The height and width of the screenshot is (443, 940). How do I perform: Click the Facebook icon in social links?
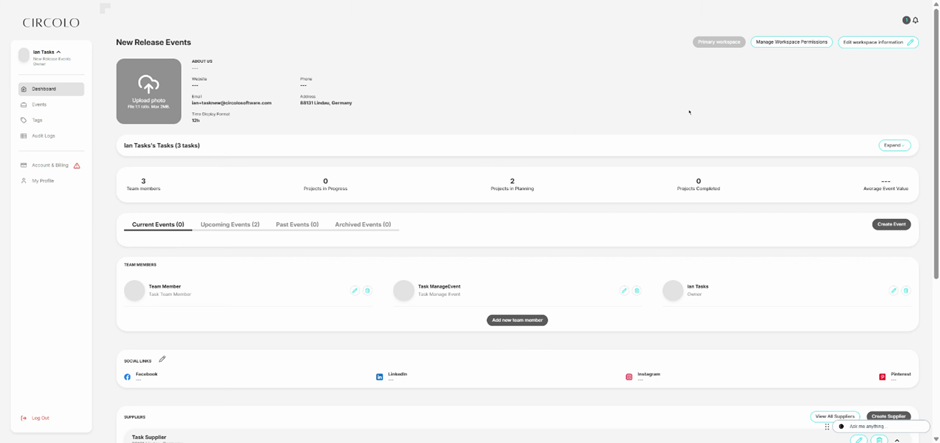pos(127,377)
